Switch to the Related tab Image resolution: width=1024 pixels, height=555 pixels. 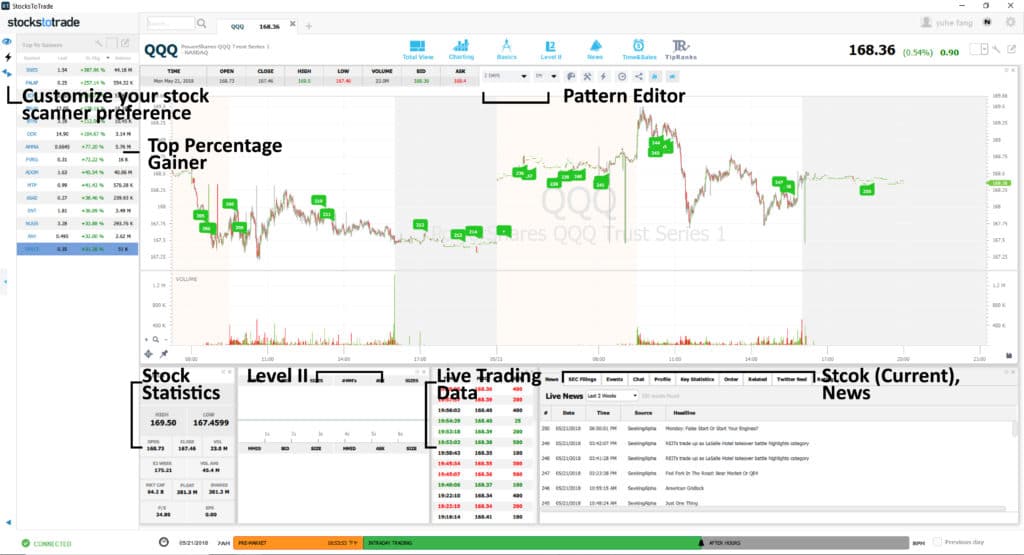click(757, 379)
